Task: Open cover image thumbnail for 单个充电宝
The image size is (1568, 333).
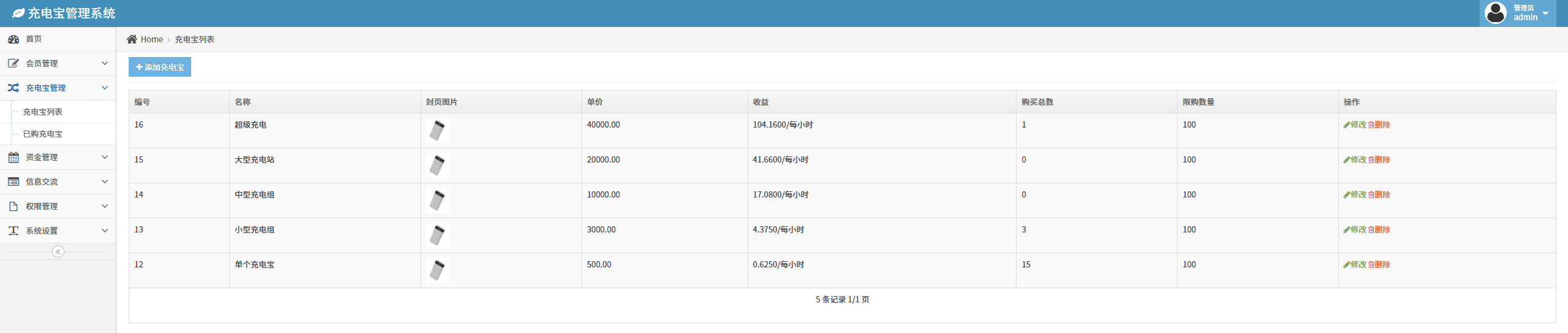Action: click(438, 270)
